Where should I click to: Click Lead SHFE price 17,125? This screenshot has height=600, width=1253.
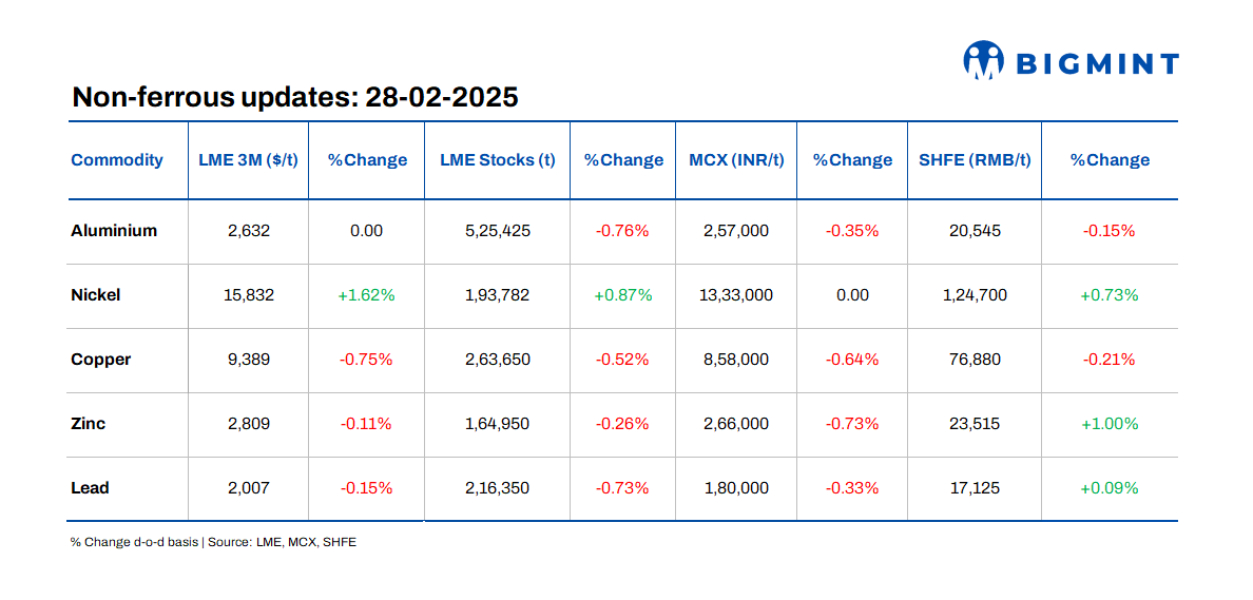tap(974, 488)
